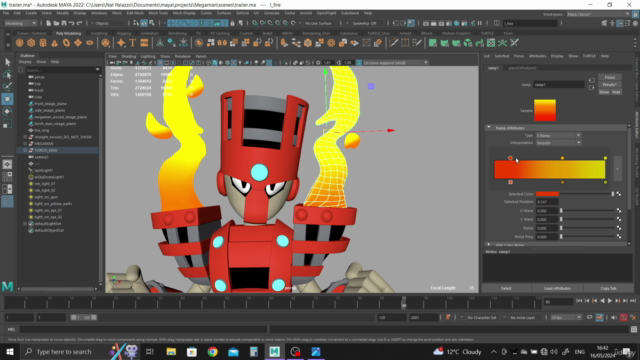Click the Load Attributes button
Viewport: 640px width, 360px height.
point(557,288)
